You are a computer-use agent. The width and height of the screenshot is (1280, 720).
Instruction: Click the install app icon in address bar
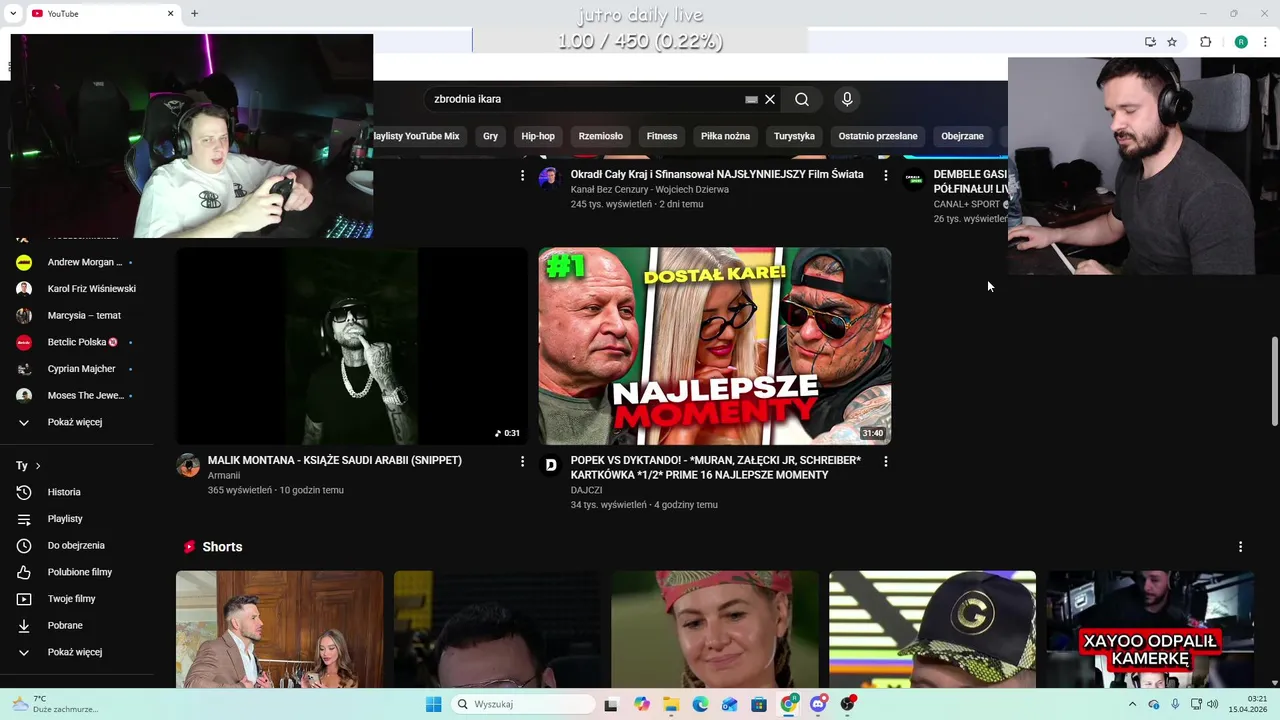coord(1150,42)
